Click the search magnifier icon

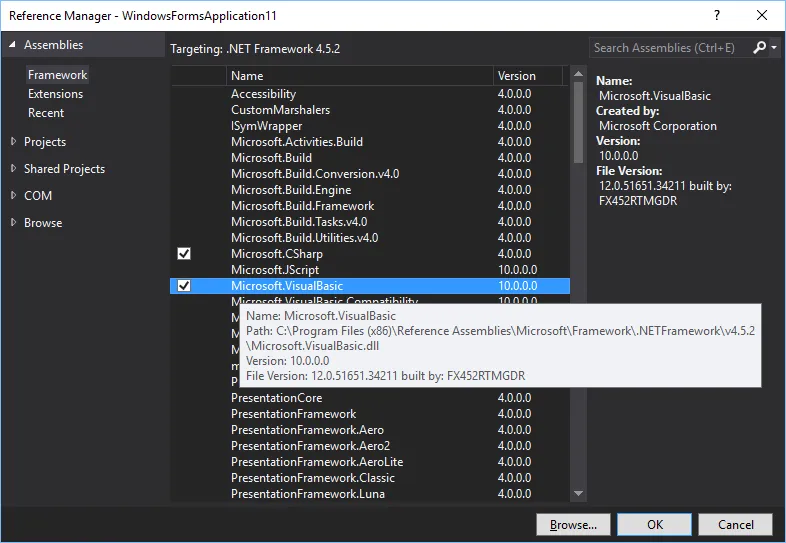[x=759, y=48]
